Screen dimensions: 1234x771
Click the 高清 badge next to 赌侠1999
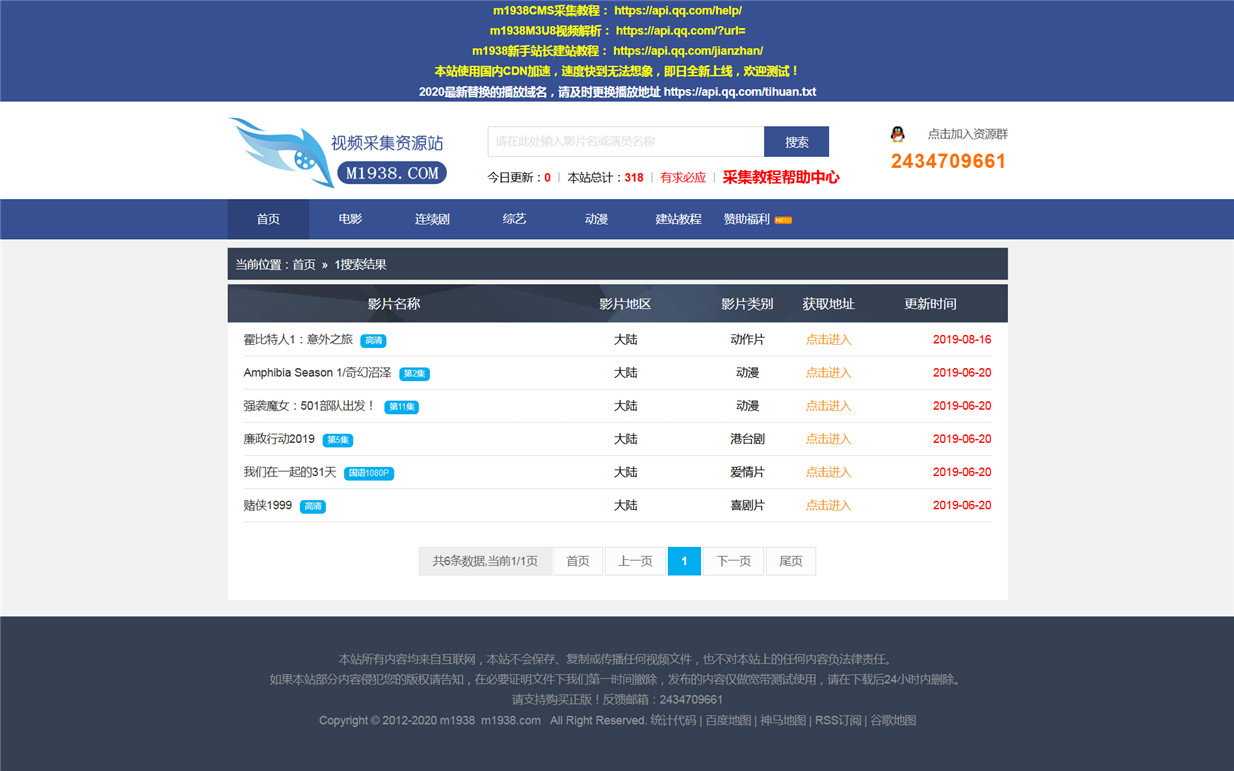point(313,506)
